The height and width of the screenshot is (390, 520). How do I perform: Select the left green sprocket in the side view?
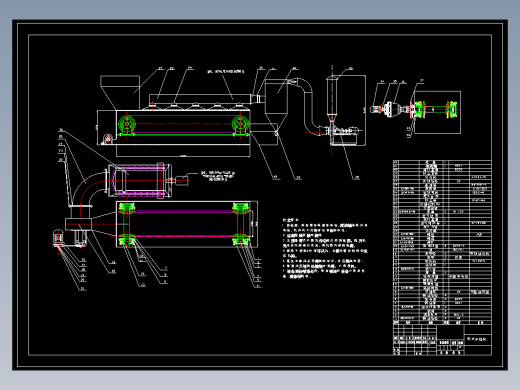127,125
